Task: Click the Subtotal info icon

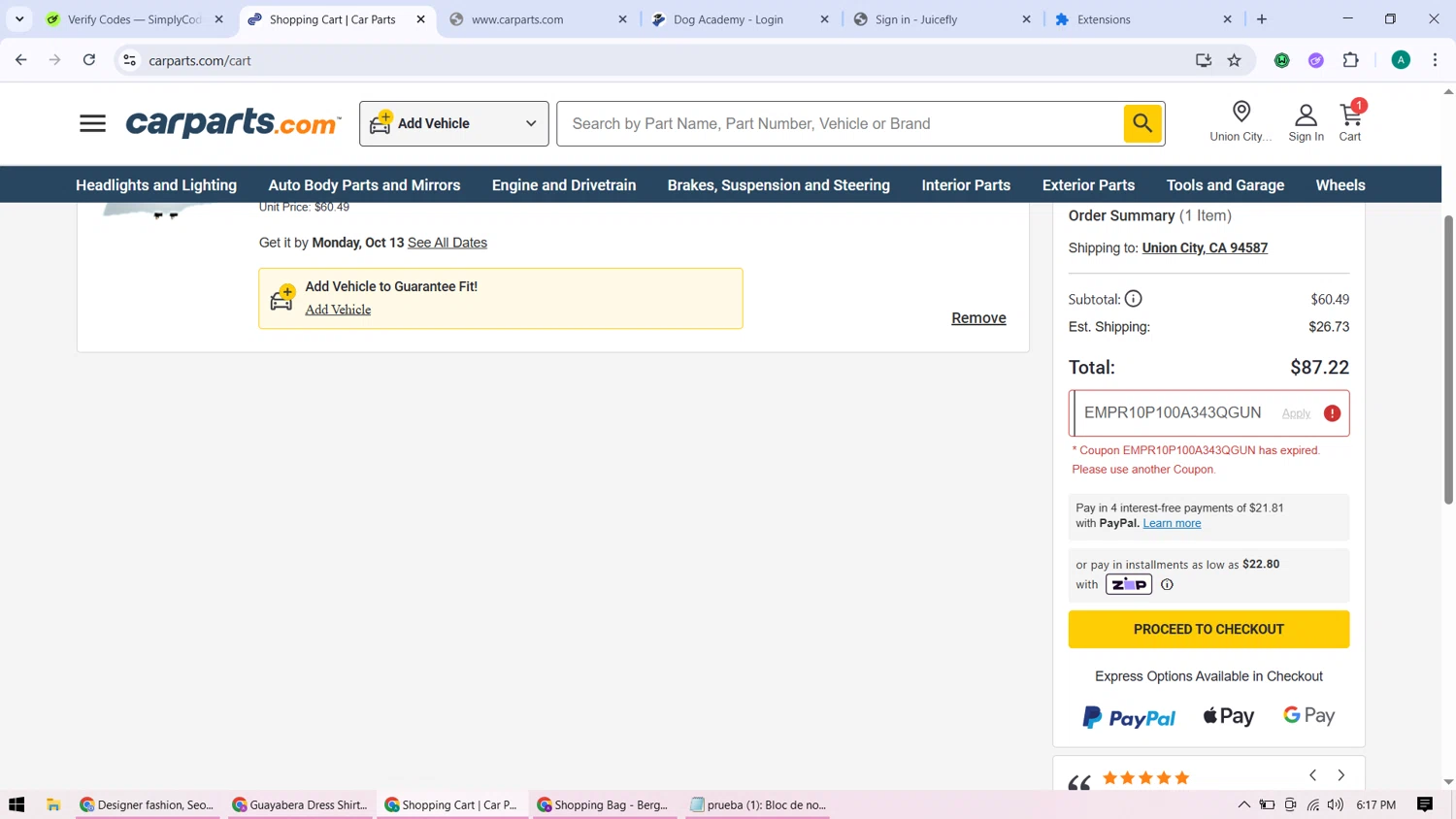Action: (x=1133, y=299)
